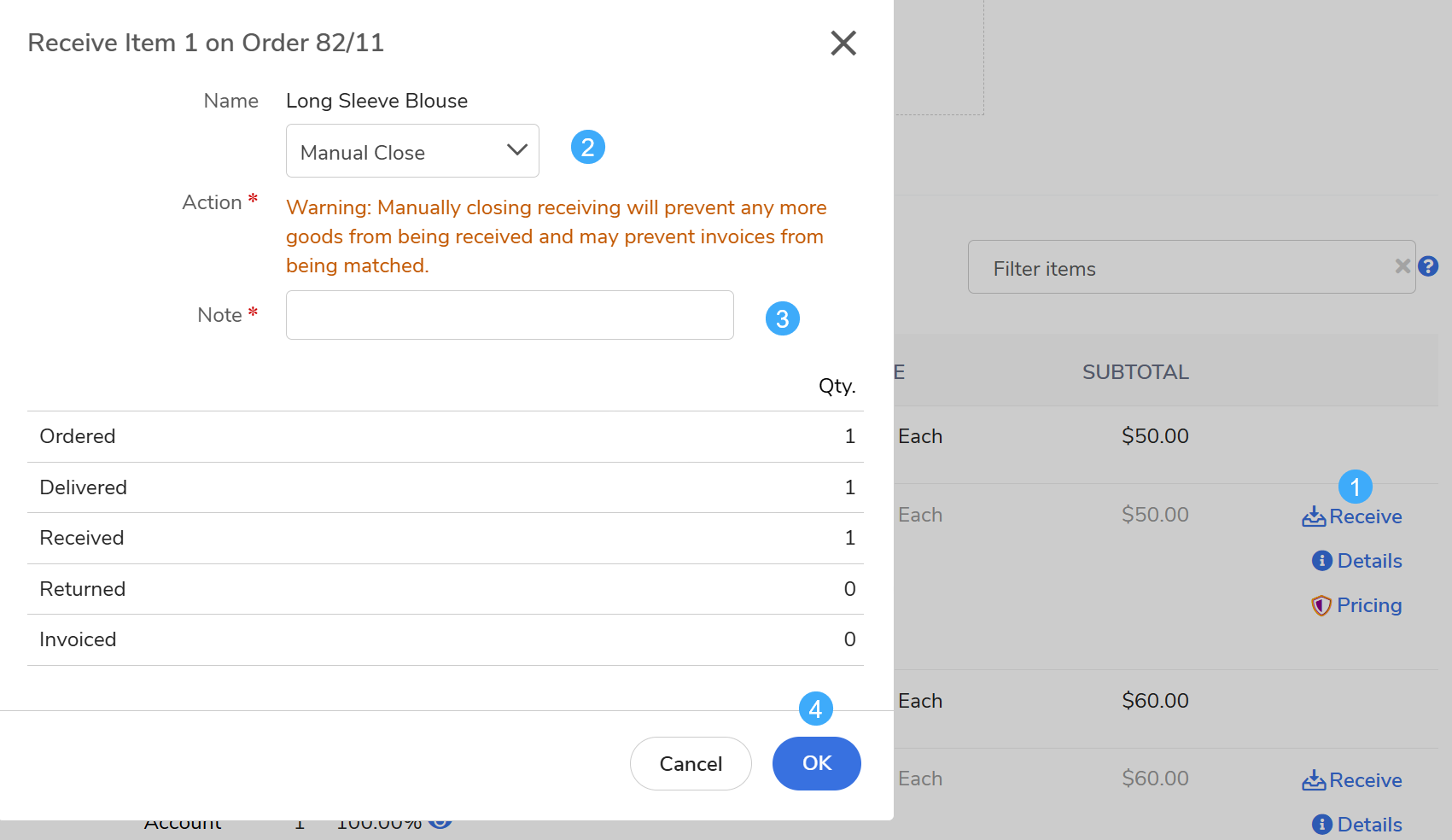Click the step 4 badge above OK
Image resolution: width=1452 pixels, height=840 pixels.
coord(815,709)
